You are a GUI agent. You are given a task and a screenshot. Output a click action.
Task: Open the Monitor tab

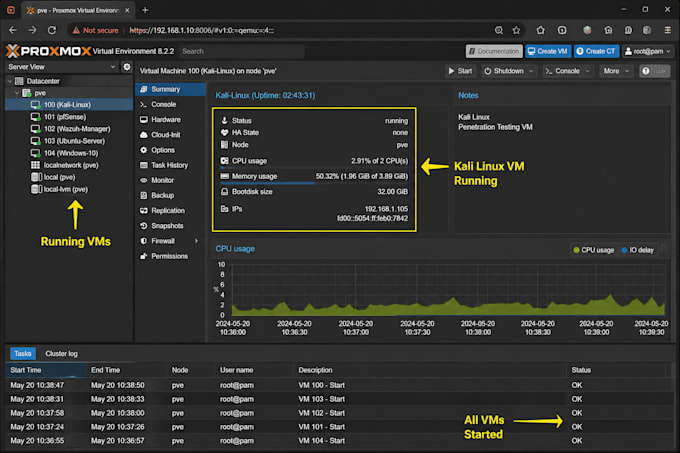[170, 180]
